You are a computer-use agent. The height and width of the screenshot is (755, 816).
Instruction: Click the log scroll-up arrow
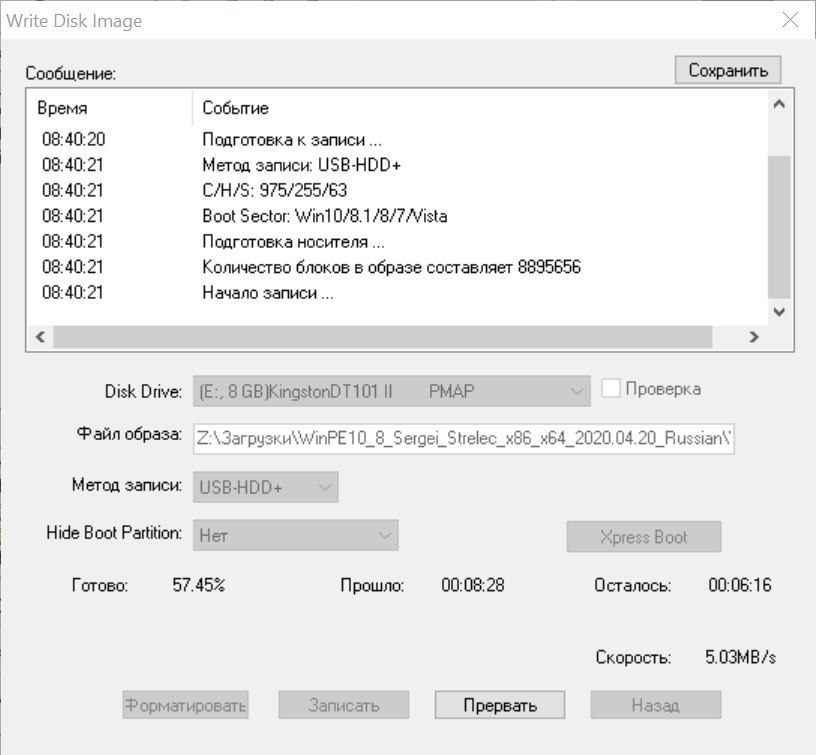pos(779,104)
